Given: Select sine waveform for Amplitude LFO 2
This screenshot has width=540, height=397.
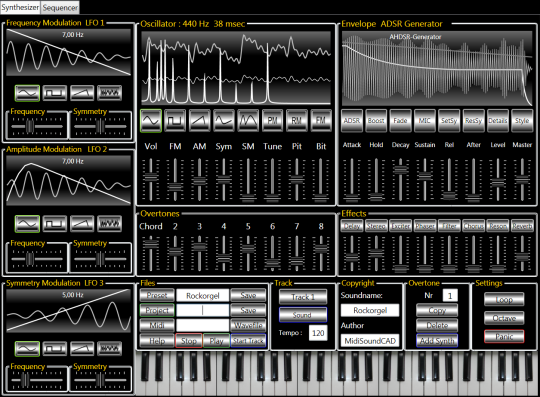Looking at the screenshot, I should point(27,224).
